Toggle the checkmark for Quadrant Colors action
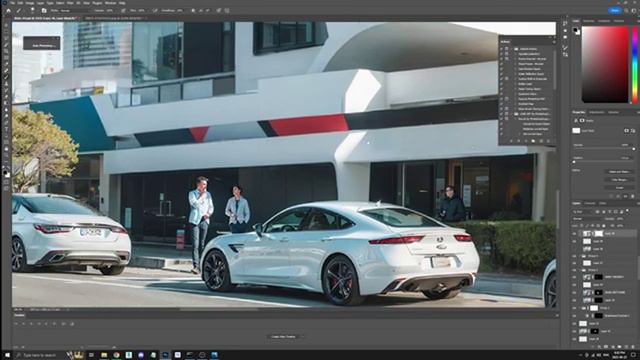The height and width of the screenshot is (360, 640). point(502,94)
